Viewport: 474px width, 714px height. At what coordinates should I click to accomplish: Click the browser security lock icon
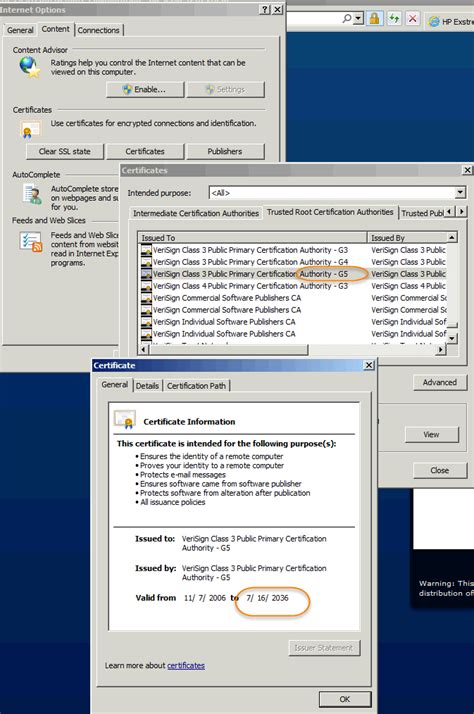point(374,19)
